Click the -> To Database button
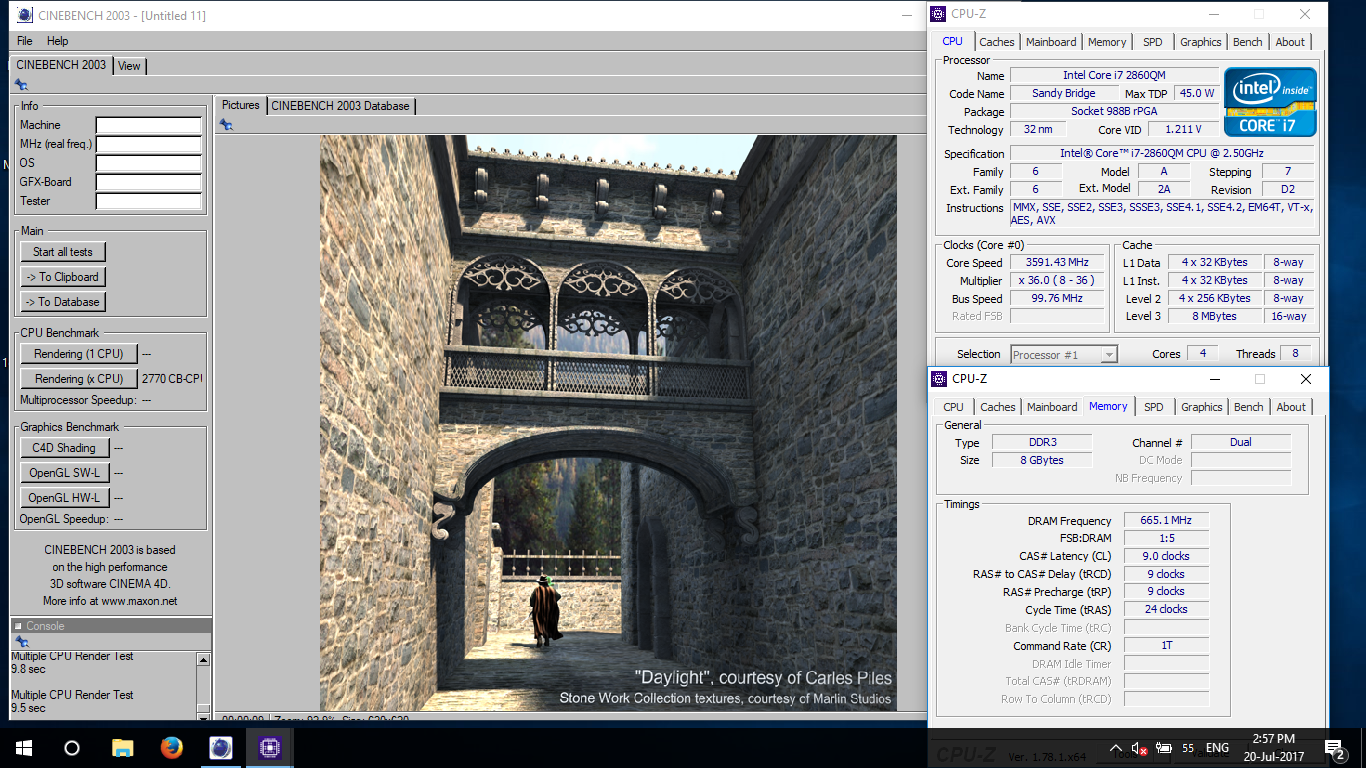 point(63,302)
